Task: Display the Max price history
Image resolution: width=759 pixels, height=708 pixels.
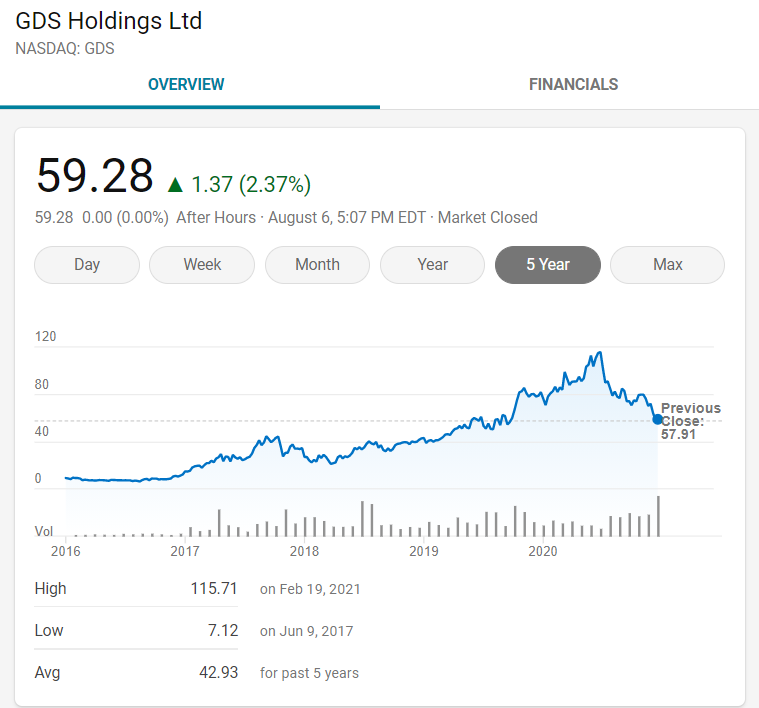Action: (x=667, y=265)
